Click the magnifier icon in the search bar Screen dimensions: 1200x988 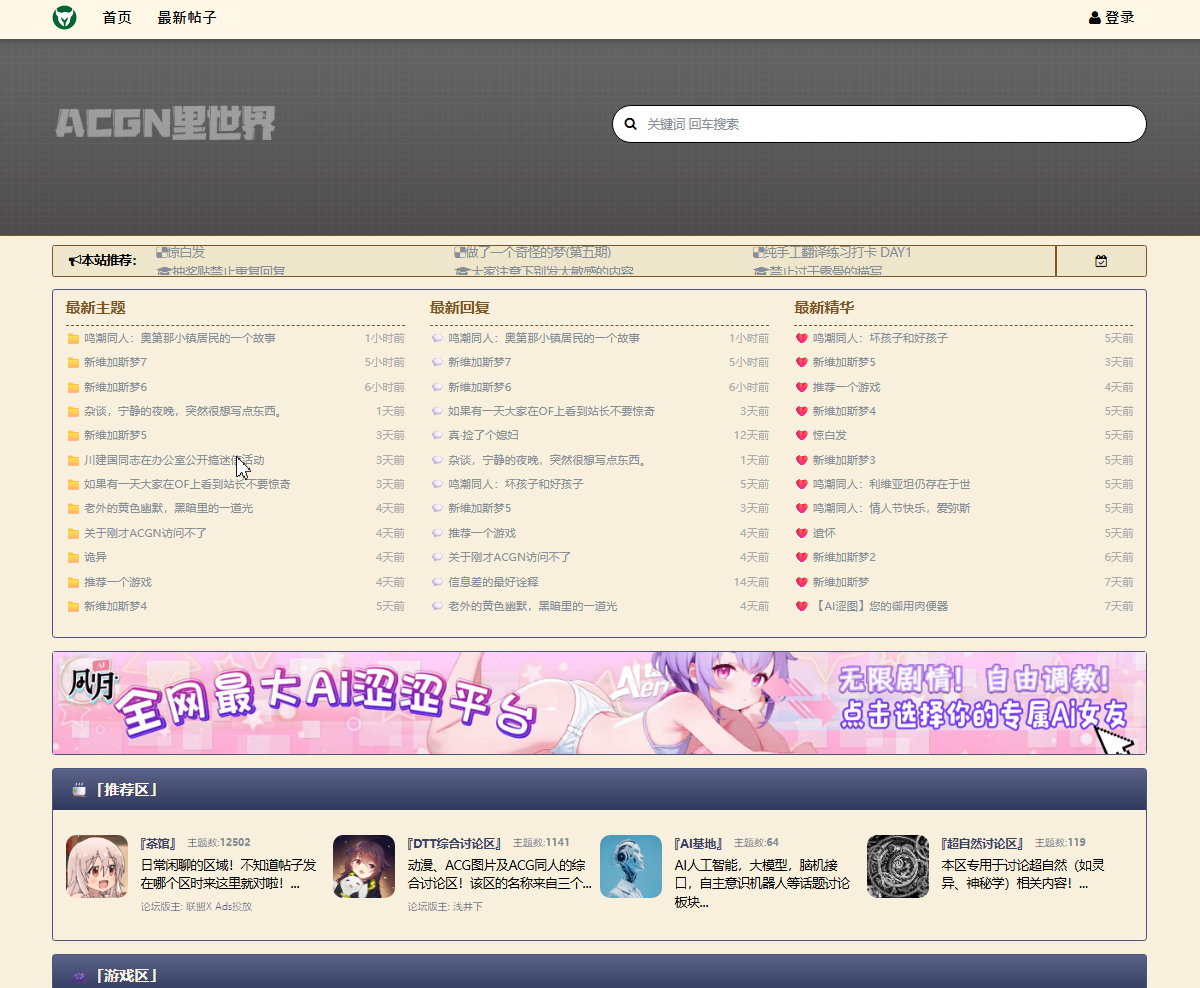click(x=630, y=123)
